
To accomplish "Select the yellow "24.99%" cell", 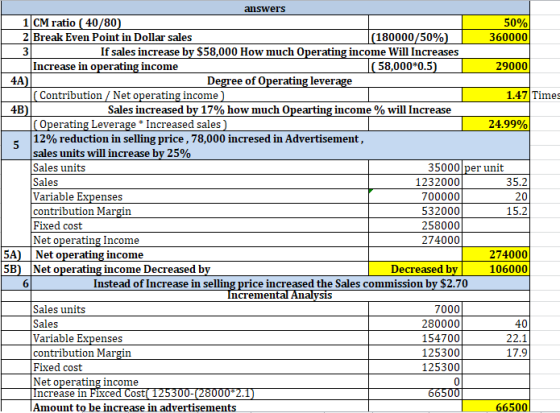I will coord(496,124).
